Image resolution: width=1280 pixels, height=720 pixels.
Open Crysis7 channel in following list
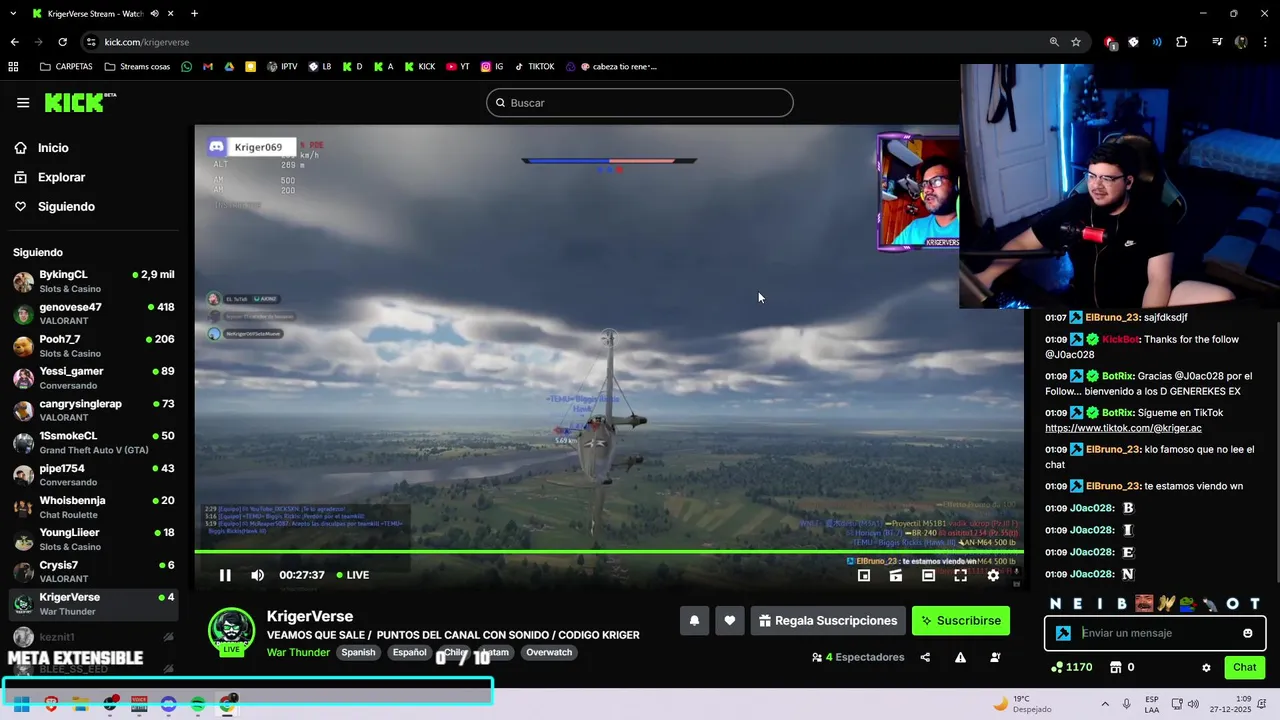click(x=94, y=571)
